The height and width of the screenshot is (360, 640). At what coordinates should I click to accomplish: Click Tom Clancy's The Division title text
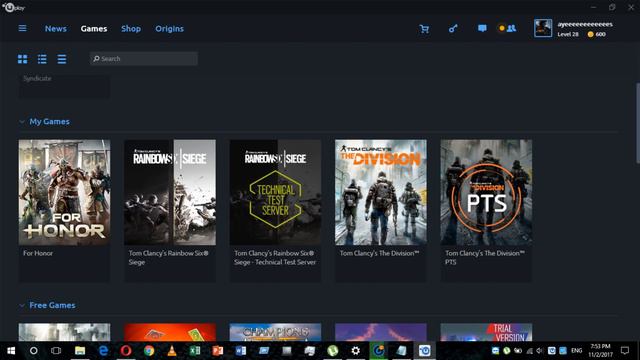379,253
